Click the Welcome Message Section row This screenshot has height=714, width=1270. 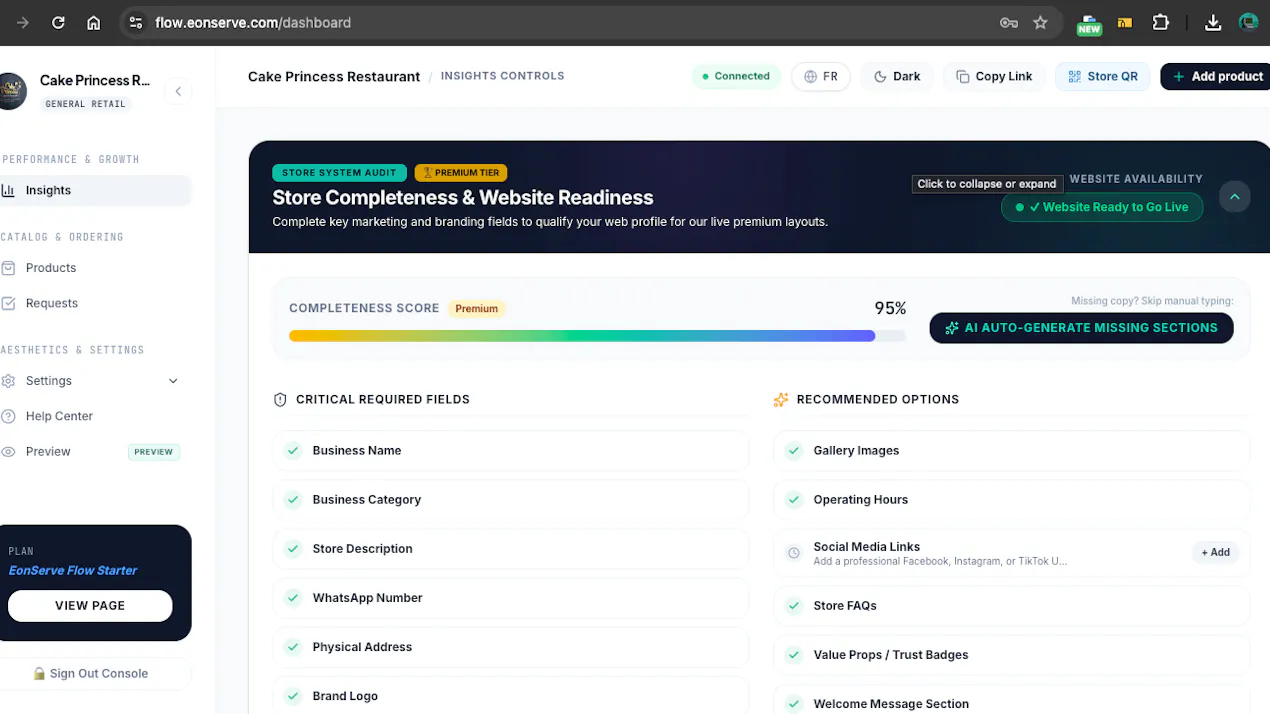click(1011, 700)
